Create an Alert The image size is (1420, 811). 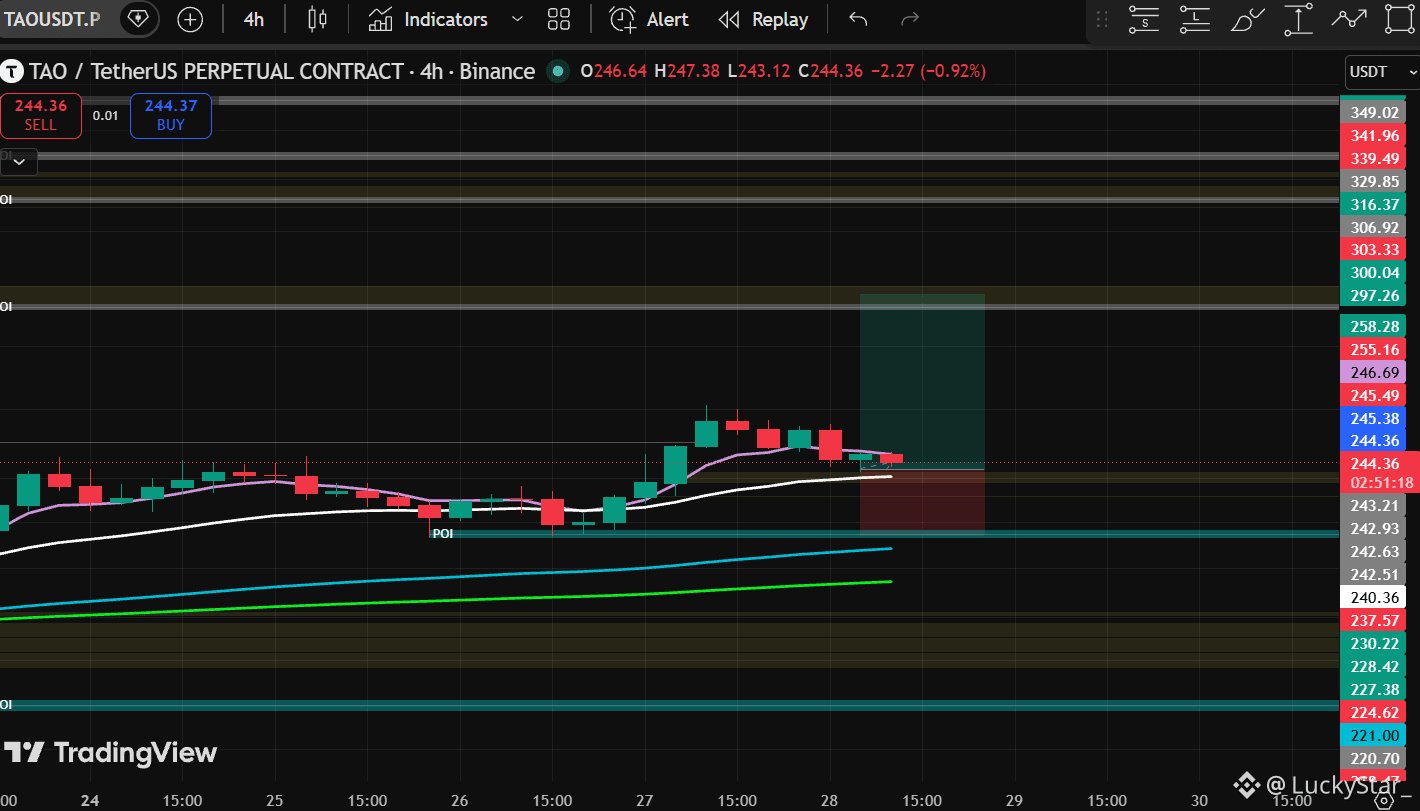pyautogui.click(x=649, y=19)
